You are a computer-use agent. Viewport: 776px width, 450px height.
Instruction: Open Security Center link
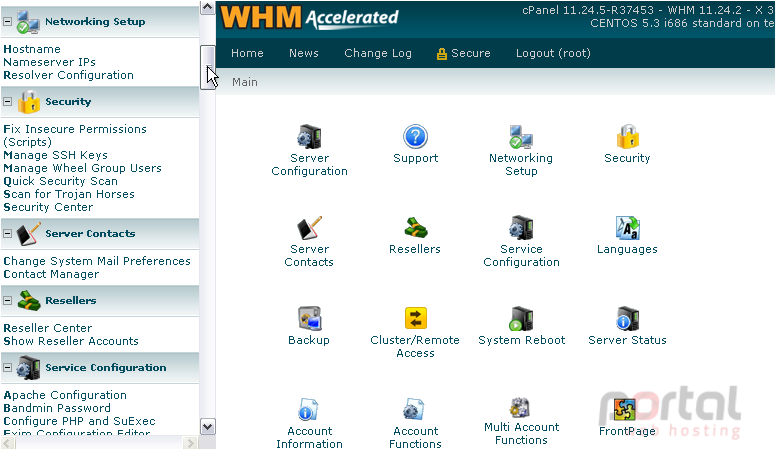point(48,207)
